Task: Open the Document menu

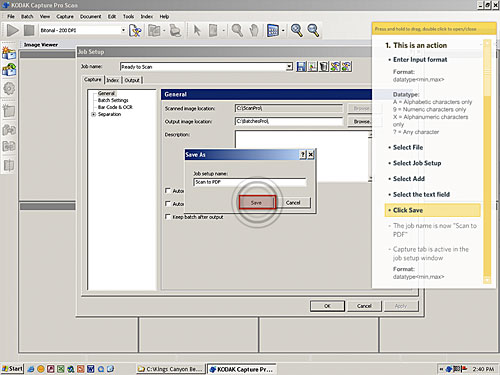Action: 90,16
